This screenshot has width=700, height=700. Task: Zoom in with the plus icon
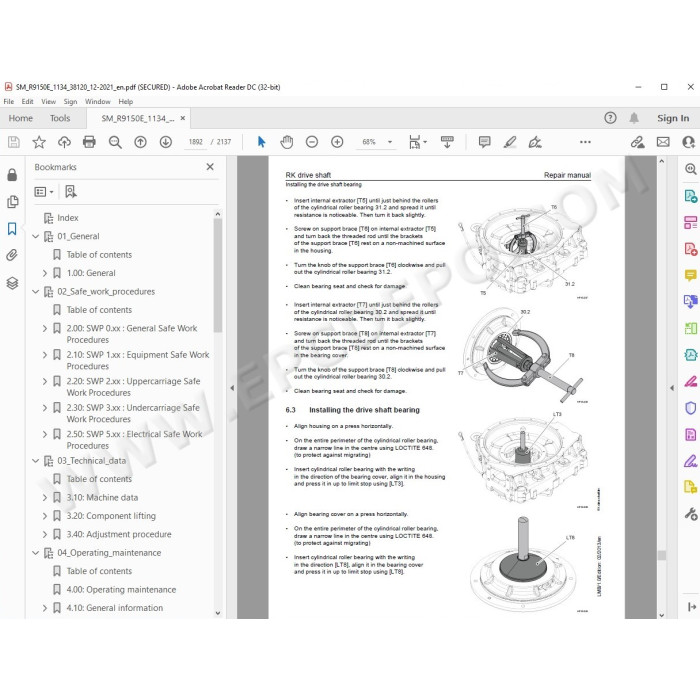tap(337, 142)
